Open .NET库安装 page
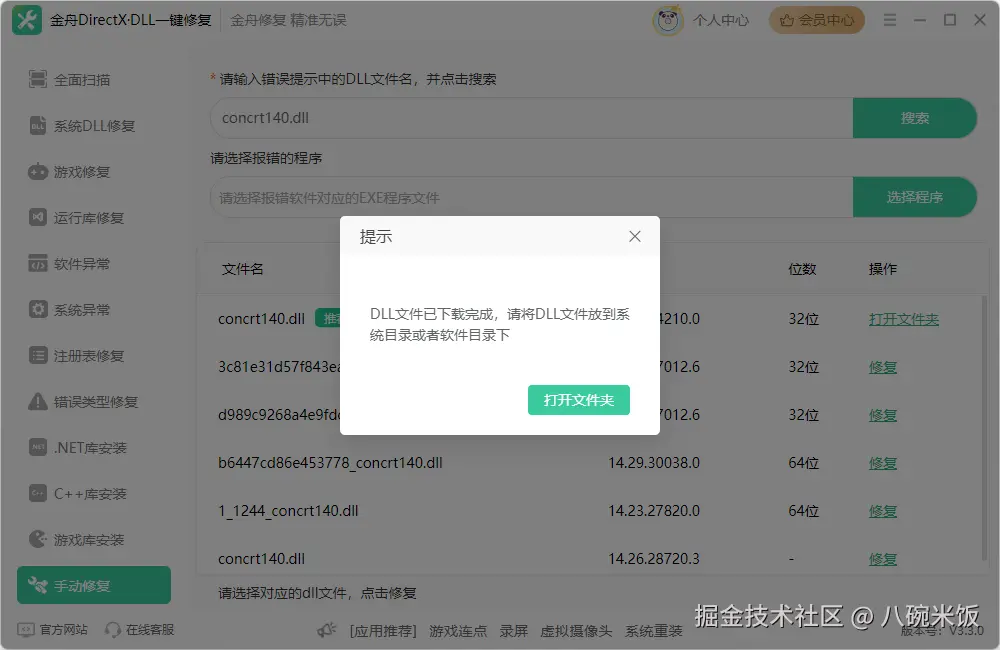Image resolution: width=1000 pixels, height=650 pixels. 90,447
